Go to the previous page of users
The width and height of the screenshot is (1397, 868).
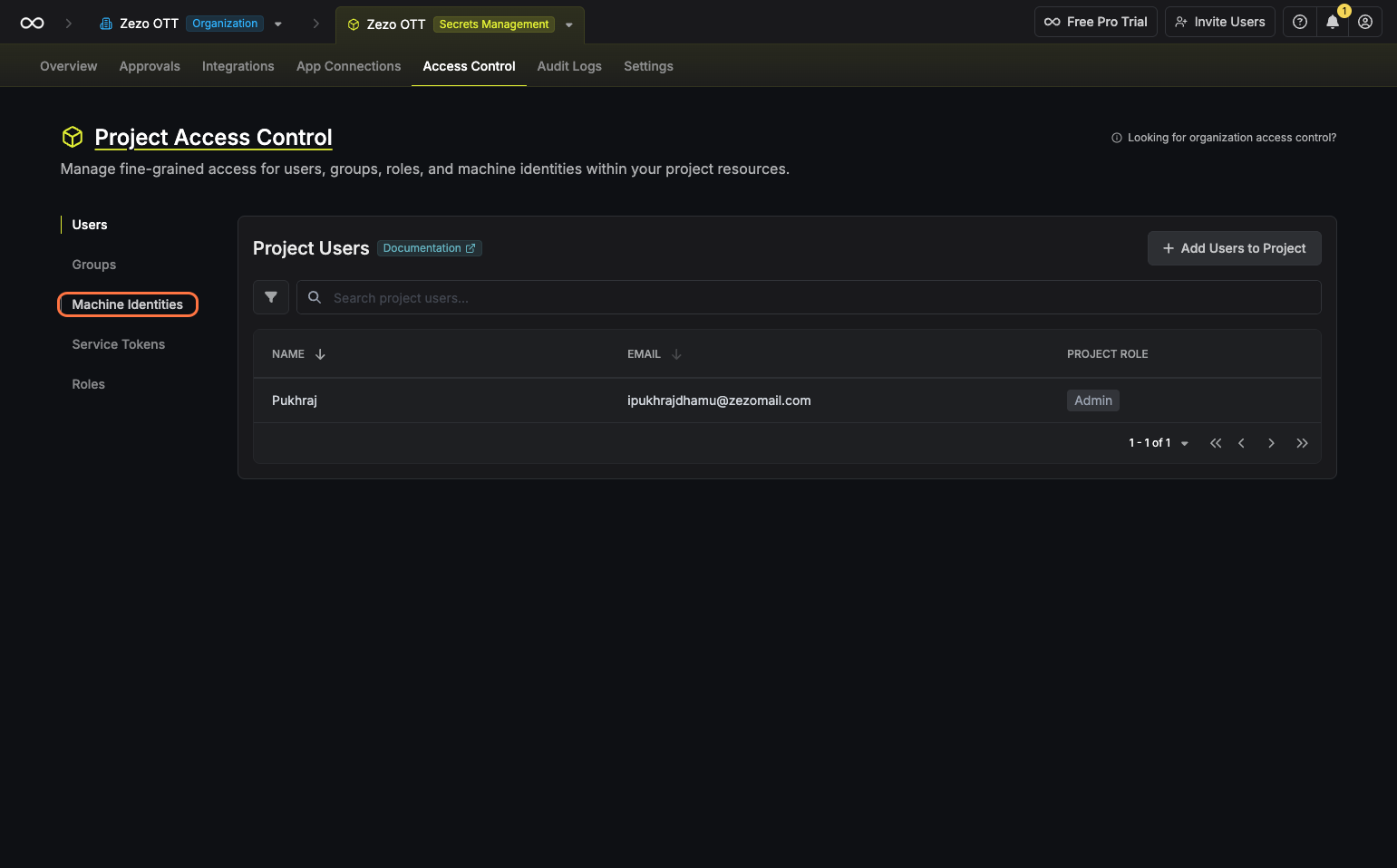1241,443
